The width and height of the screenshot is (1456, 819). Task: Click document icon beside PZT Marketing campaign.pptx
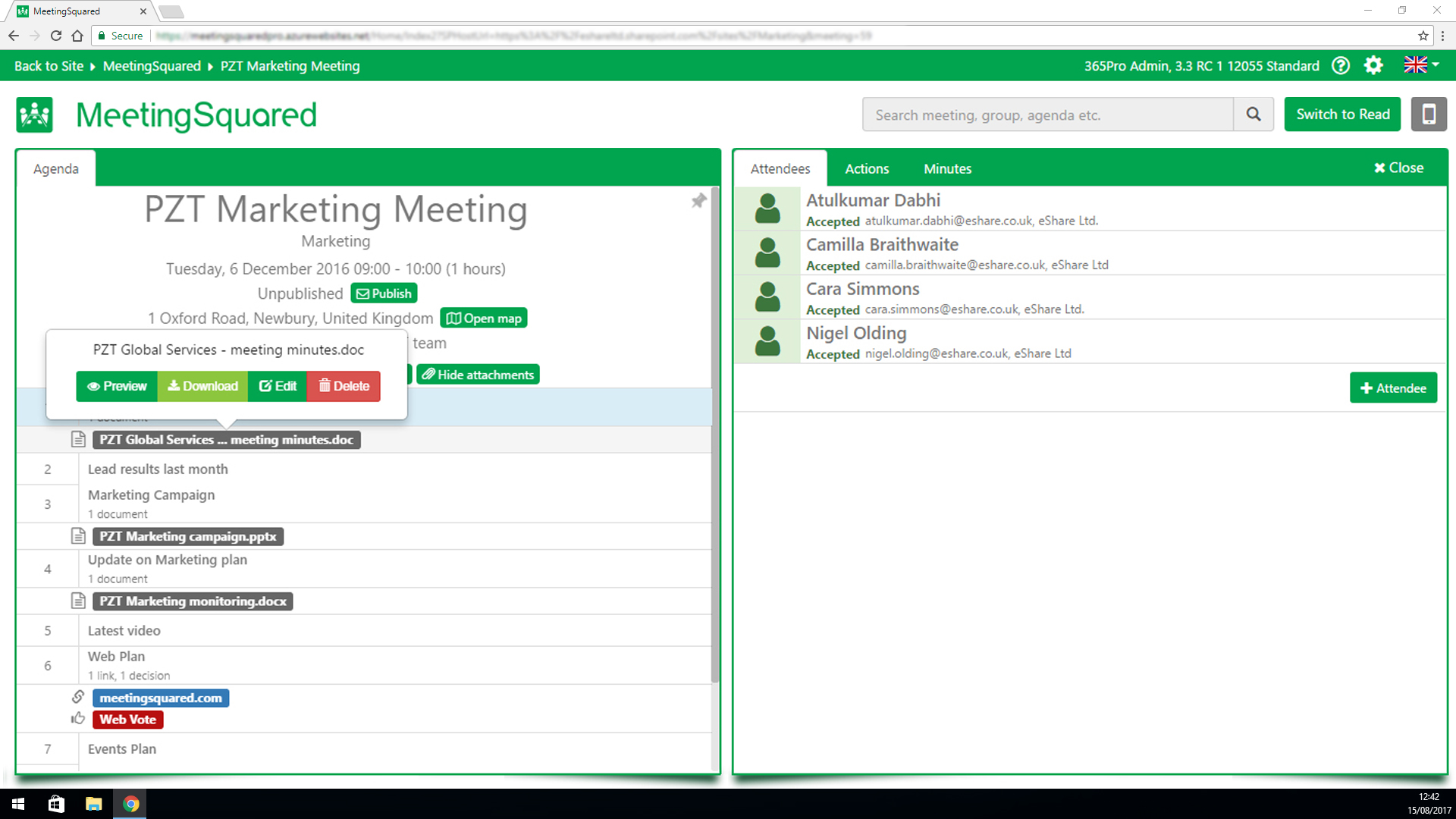pos(78,536)
